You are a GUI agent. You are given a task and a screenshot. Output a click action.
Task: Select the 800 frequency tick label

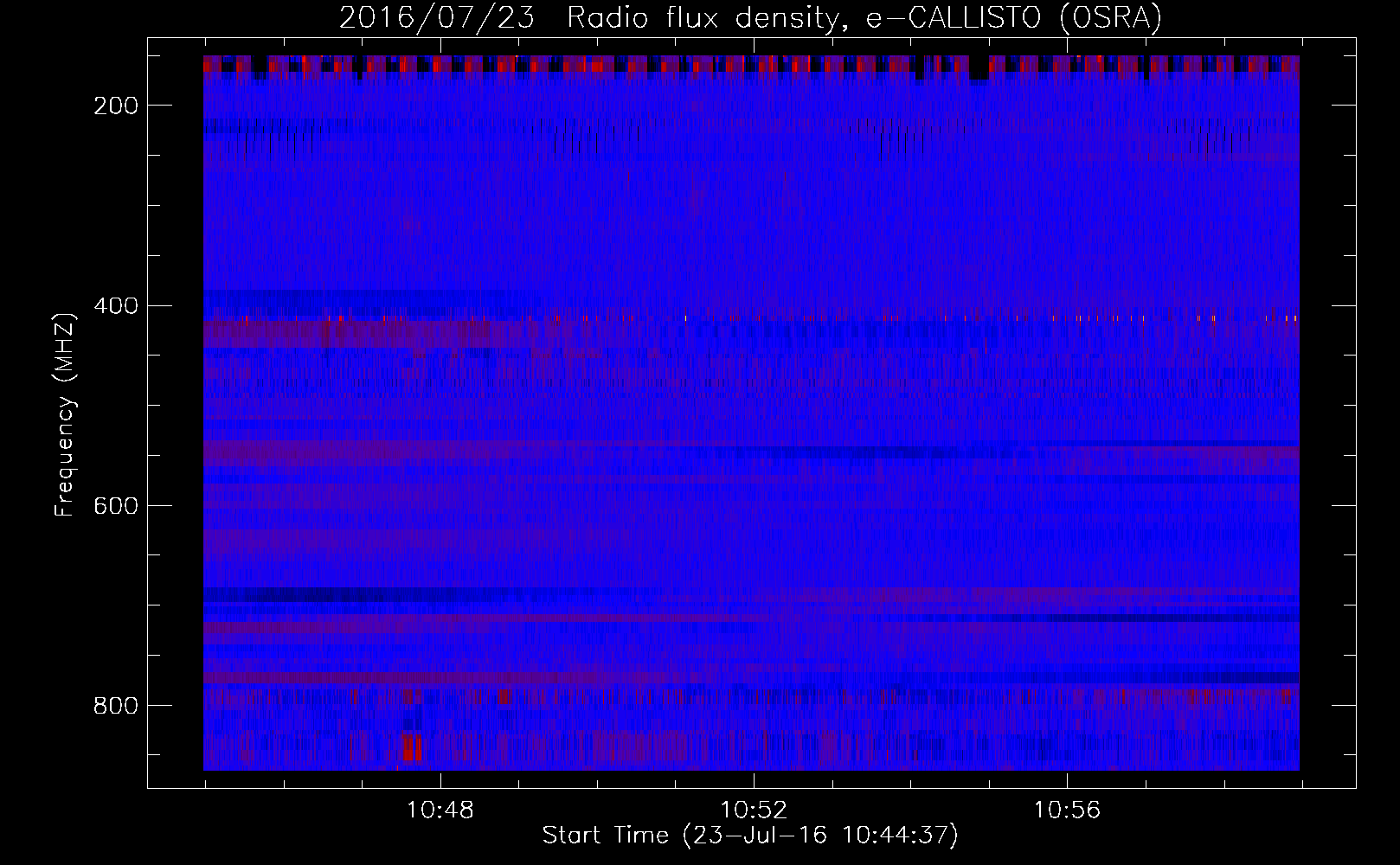[x=115, y=706]
